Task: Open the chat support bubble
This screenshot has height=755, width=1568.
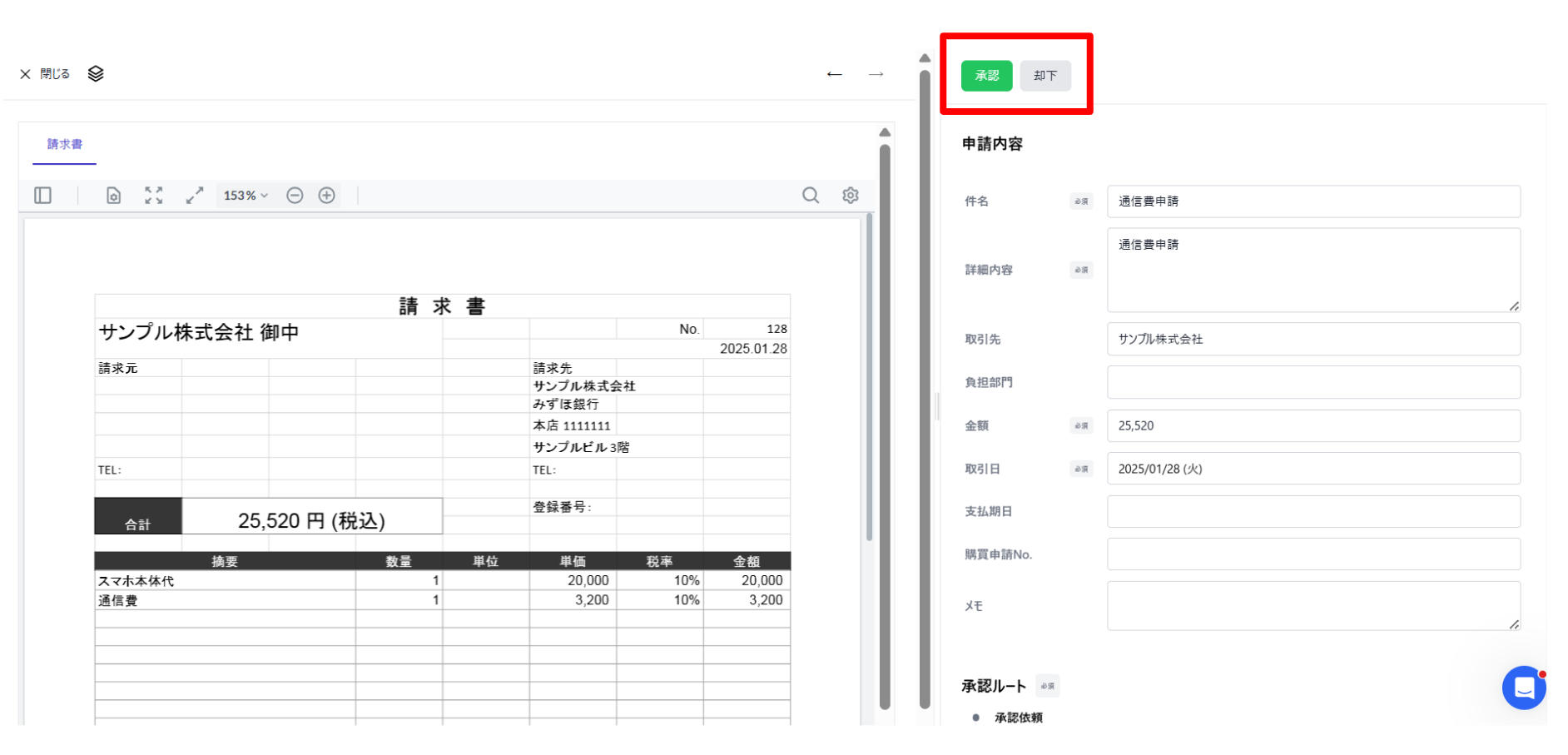Action: 1524,688
